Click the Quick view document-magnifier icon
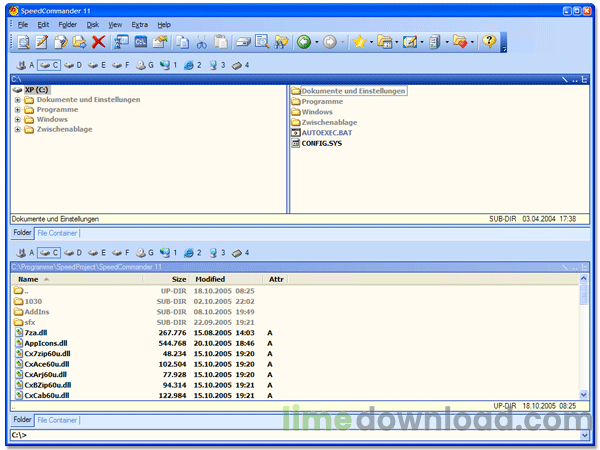 [x=262, y=42]
